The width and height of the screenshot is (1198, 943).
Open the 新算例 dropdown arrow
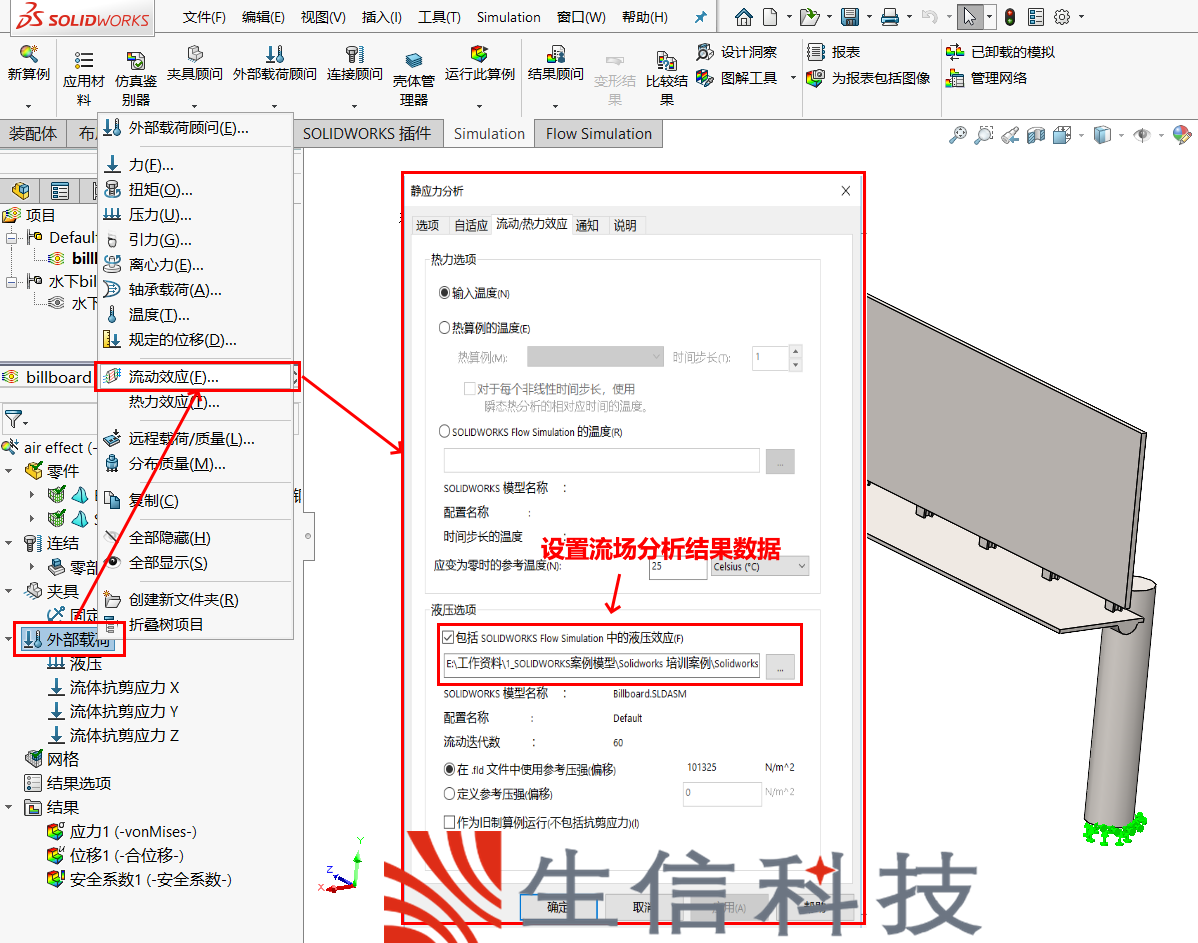coord(28,106)
